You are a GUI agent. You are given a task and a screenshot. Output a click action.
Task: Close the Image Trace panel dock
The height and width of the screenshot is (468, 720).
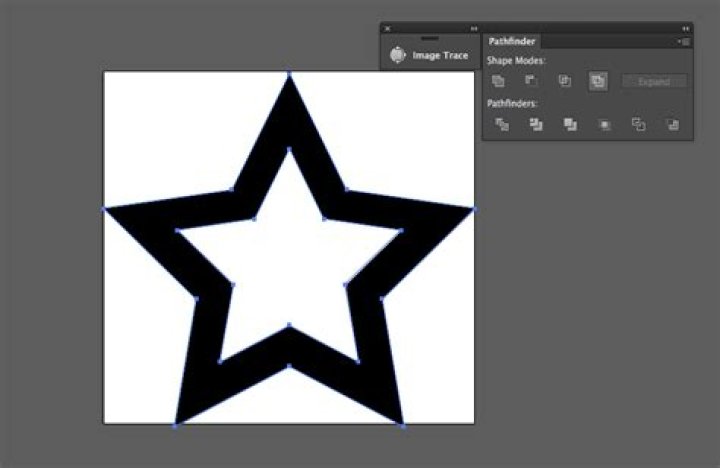coord(388,28)
